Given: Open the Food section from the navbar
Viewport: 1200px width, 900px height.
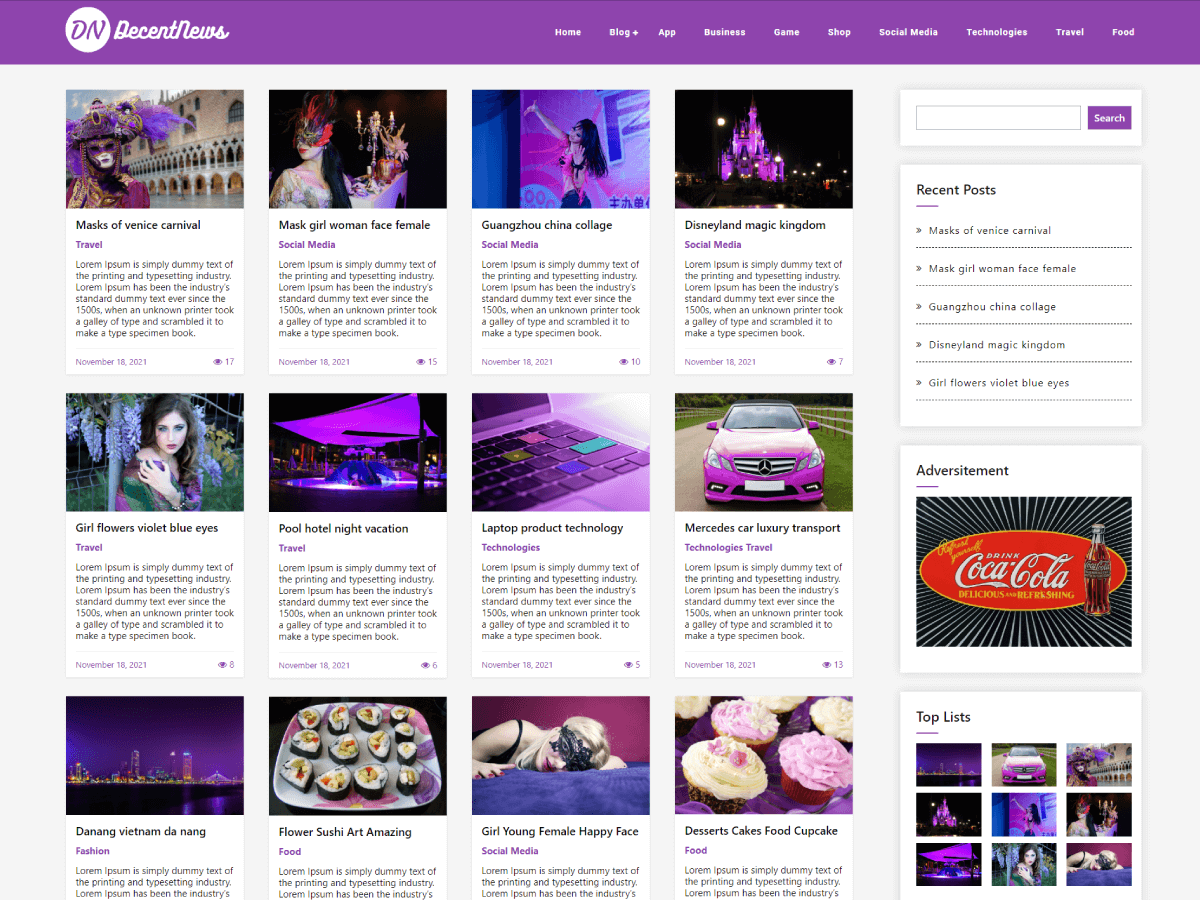Looking at the screenshot, I should (1123, 32).
